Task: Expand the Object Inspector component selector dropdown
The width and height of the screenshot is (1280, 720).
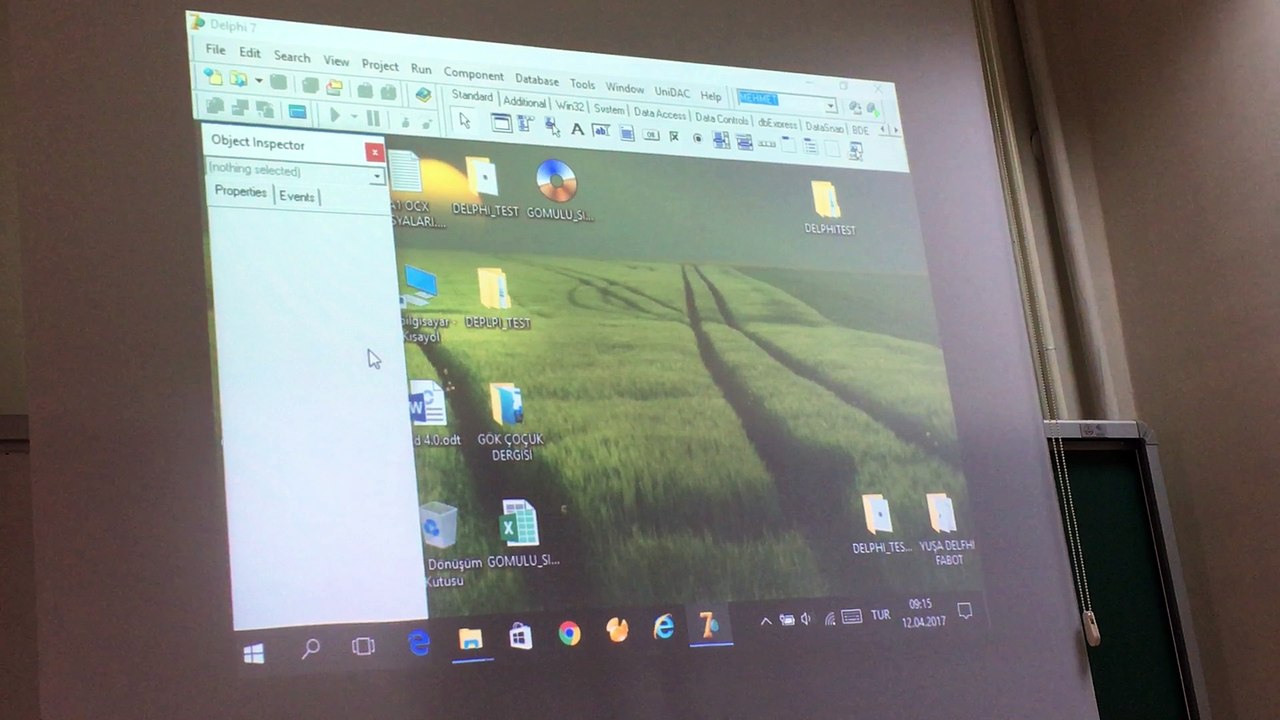Action: pos(377,177)
